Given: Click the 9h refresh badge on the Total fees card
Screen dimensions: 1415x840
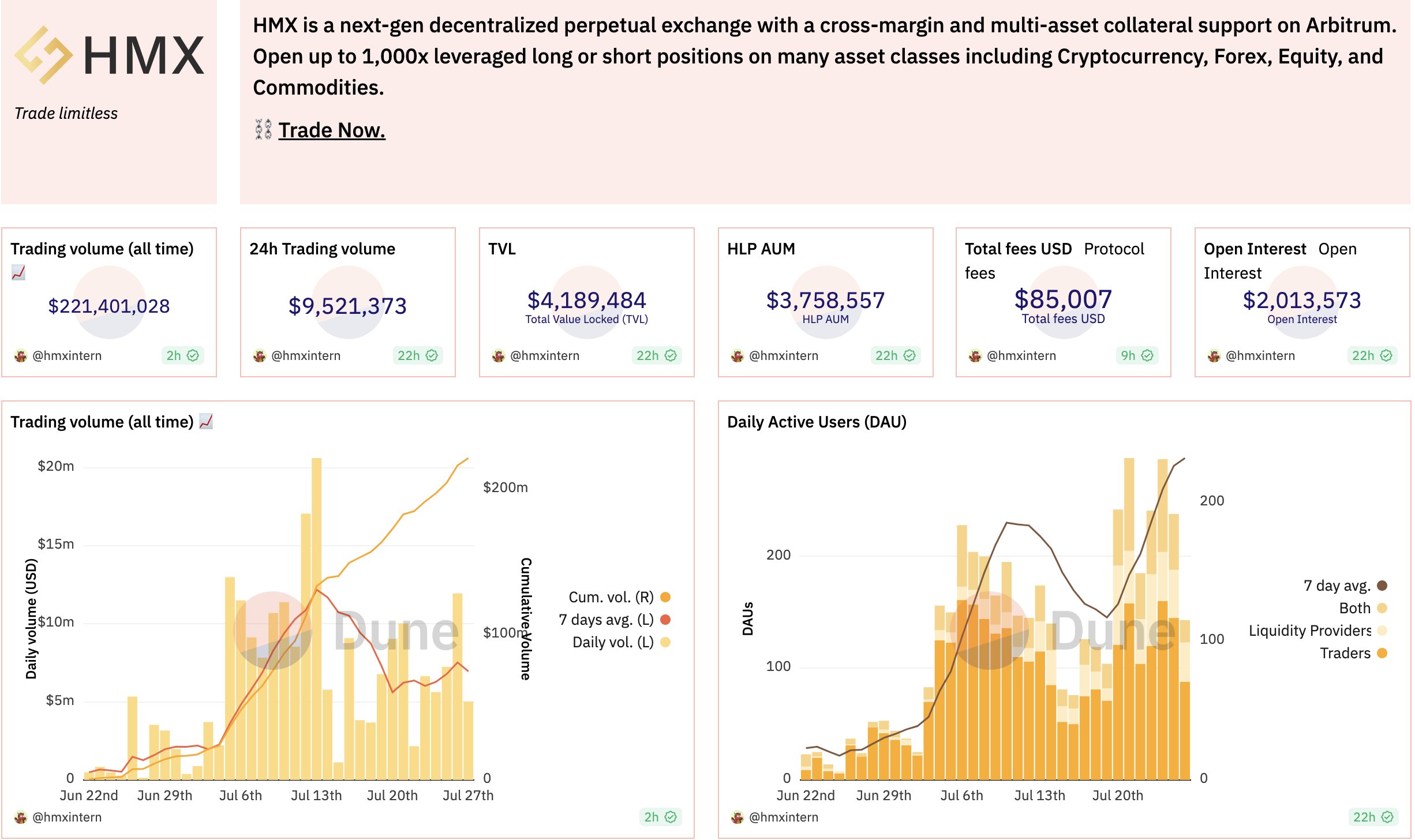Looking at the screenshot, I should coord(1136,355).
